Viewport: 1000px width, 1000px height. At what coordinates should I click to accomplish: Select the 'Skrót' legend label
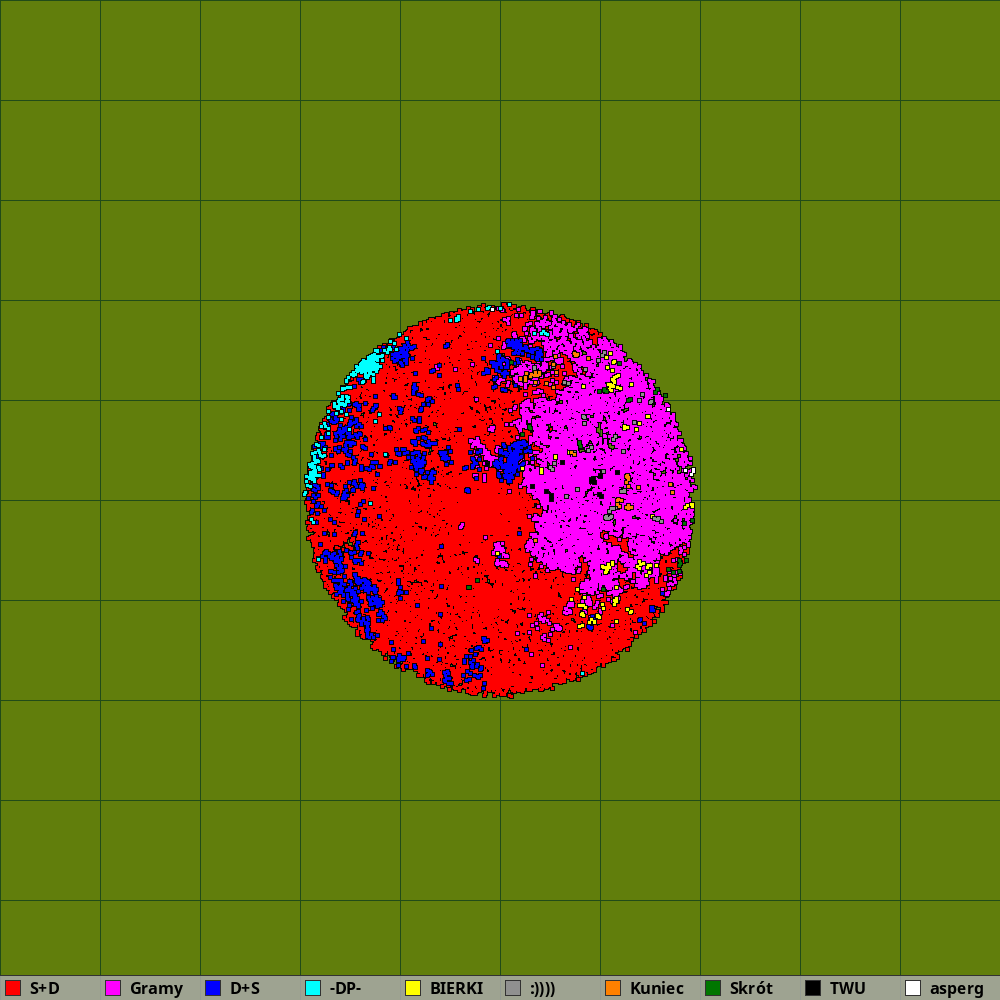(x=751, y=988)
